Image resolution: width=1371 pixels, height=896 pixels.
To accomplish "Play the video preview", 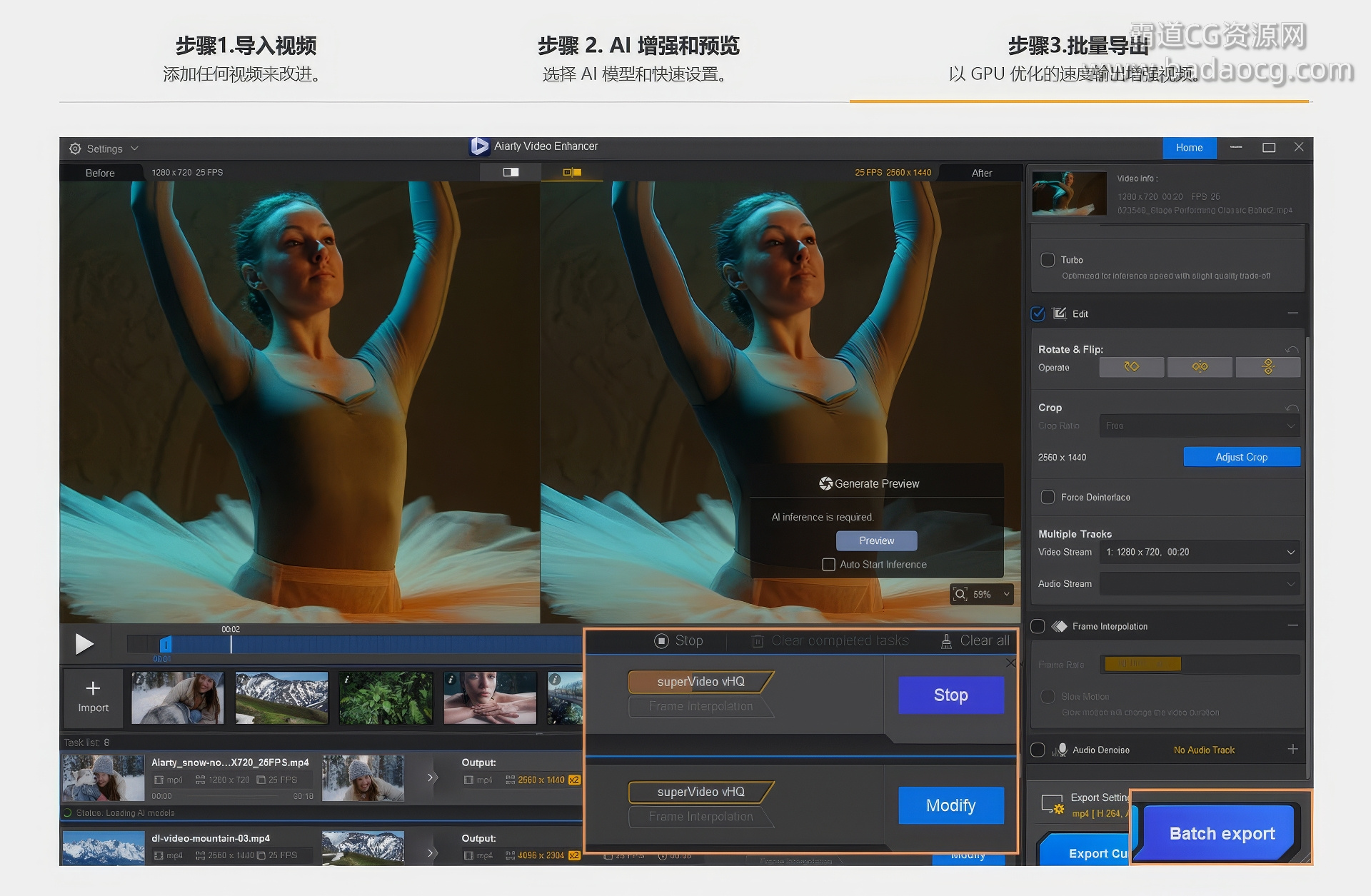I will tap(84, 644).
